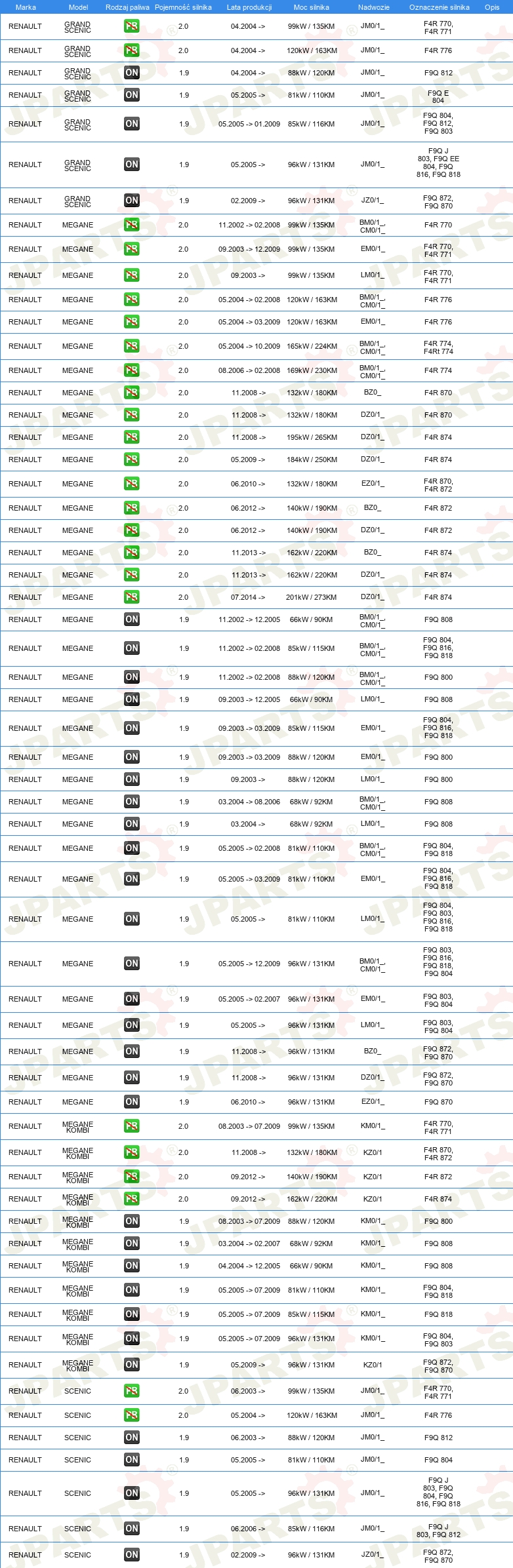Screen dimensions: 513x1568
Task: Select the PB icon for Grand Scenic 120kW / 163KM
Action: (x=132, y=50)
